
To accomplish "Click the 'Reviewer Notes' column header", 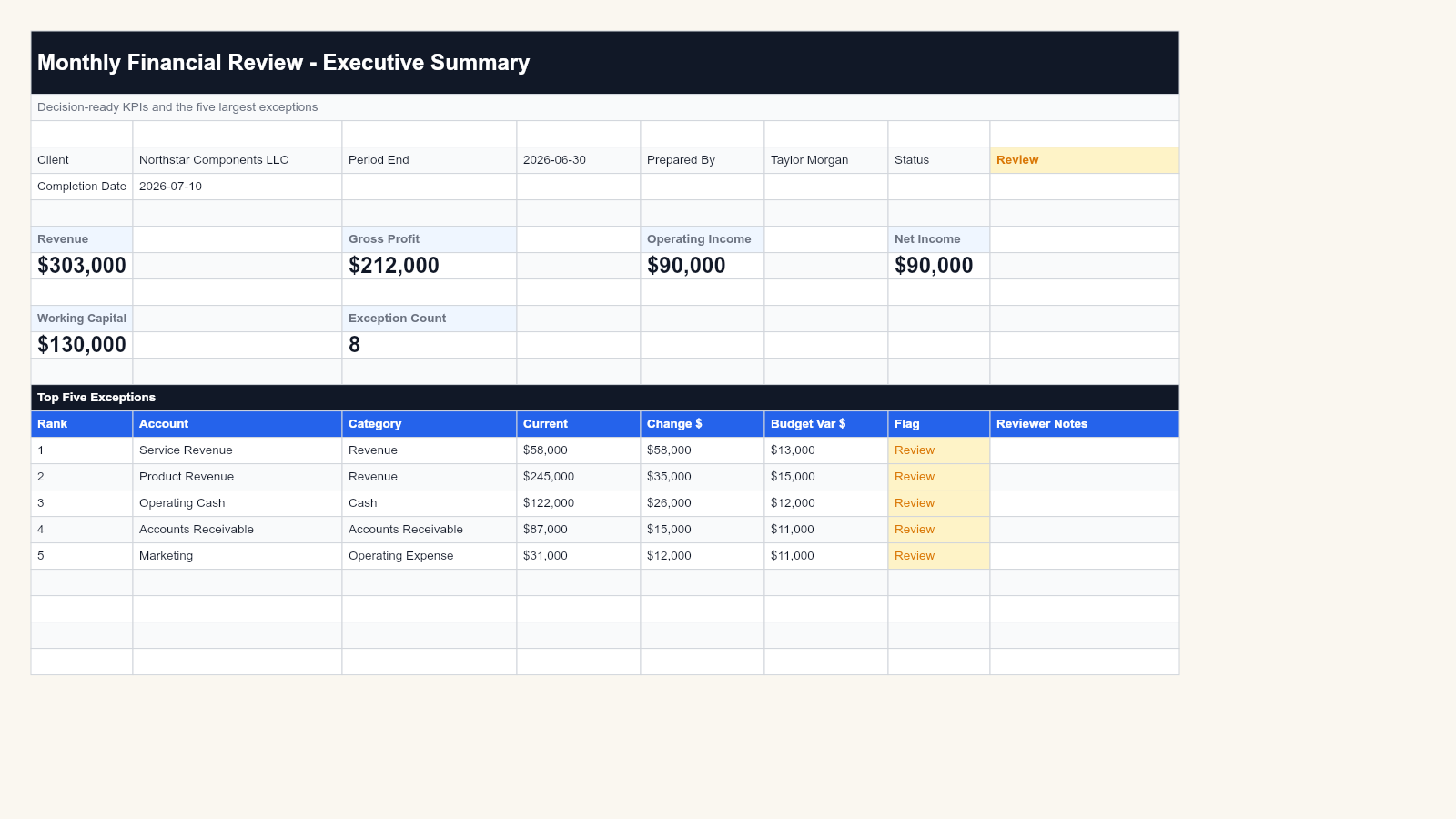I will (x=1085, y=424).
